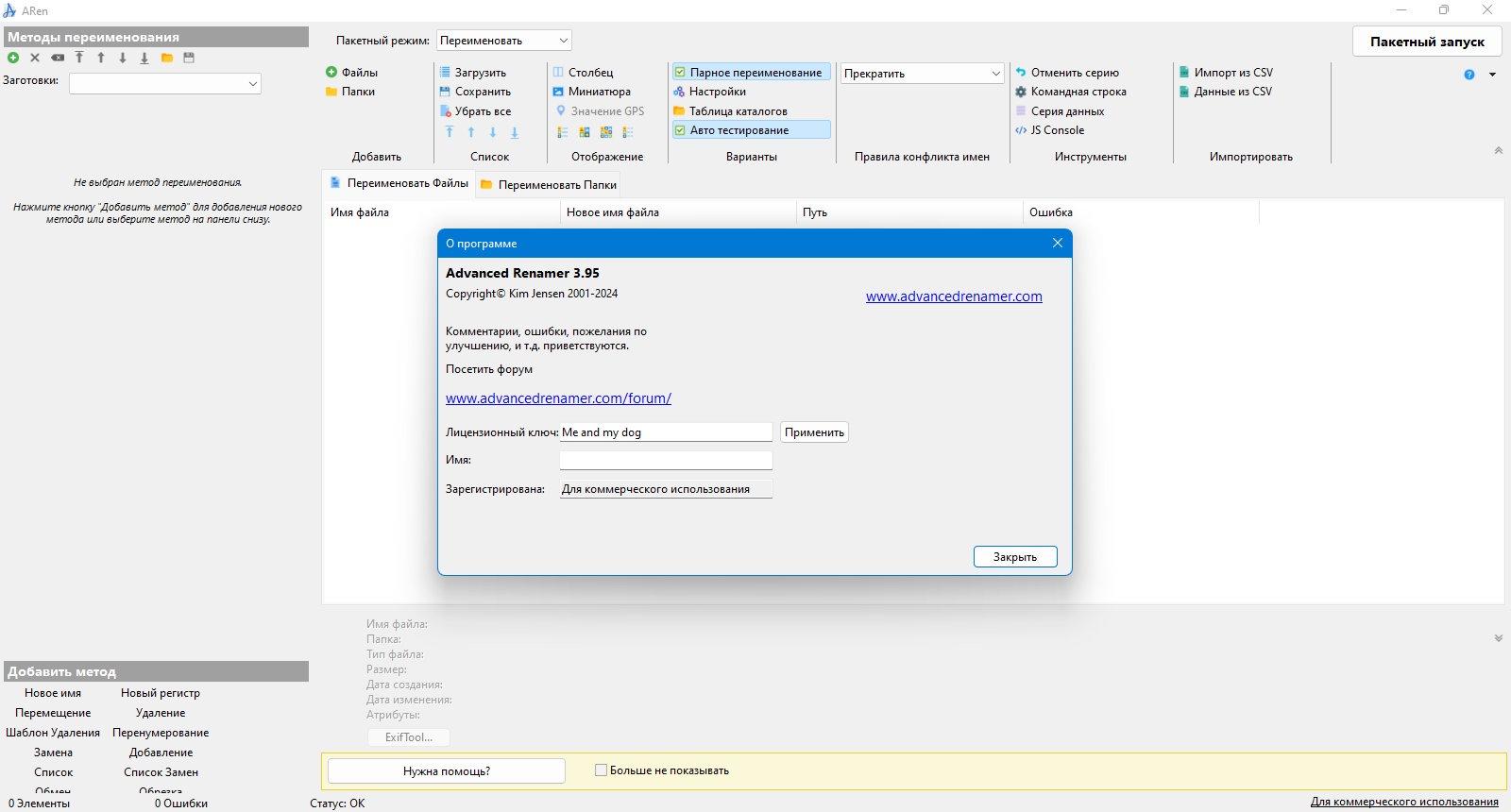
Task: Click Данные из CSV
Action: 1226,92
